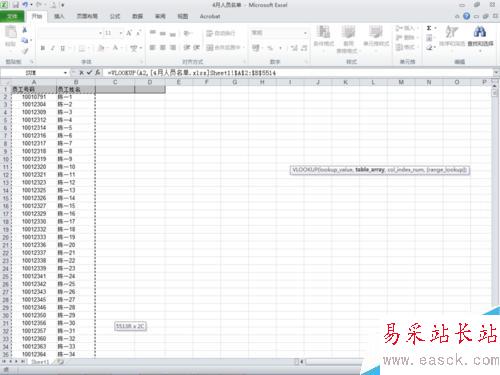Viewport: 500px width, 375px height.
Task: Click the Comma Style icon
Action: pyautogui.click(x=280, y=48)
